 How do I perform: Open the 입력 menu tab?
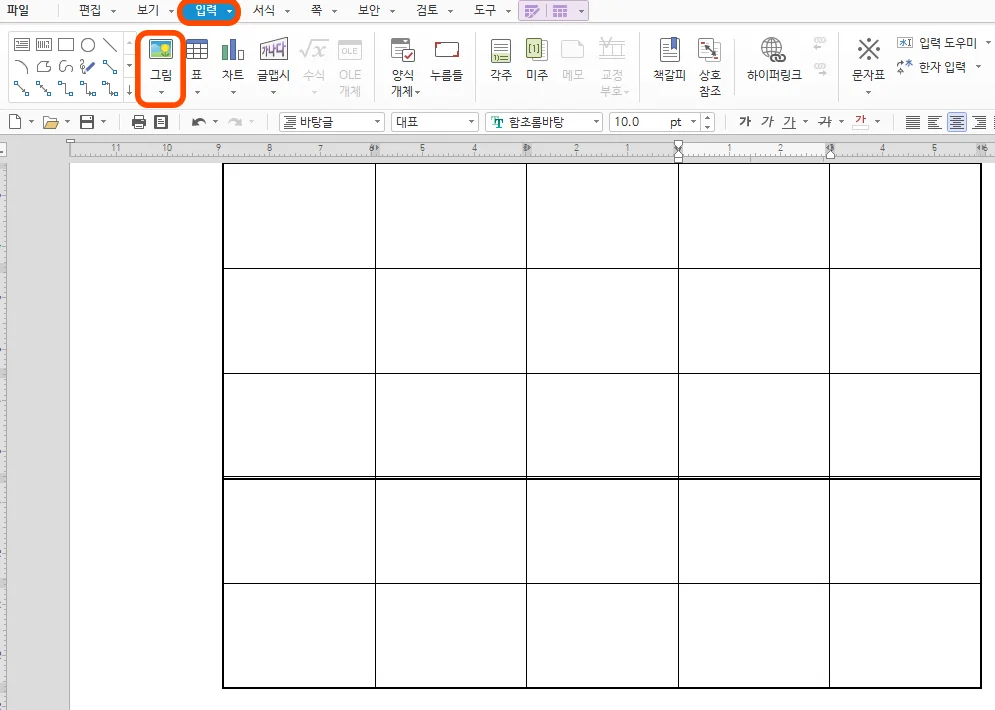(206, 10)
